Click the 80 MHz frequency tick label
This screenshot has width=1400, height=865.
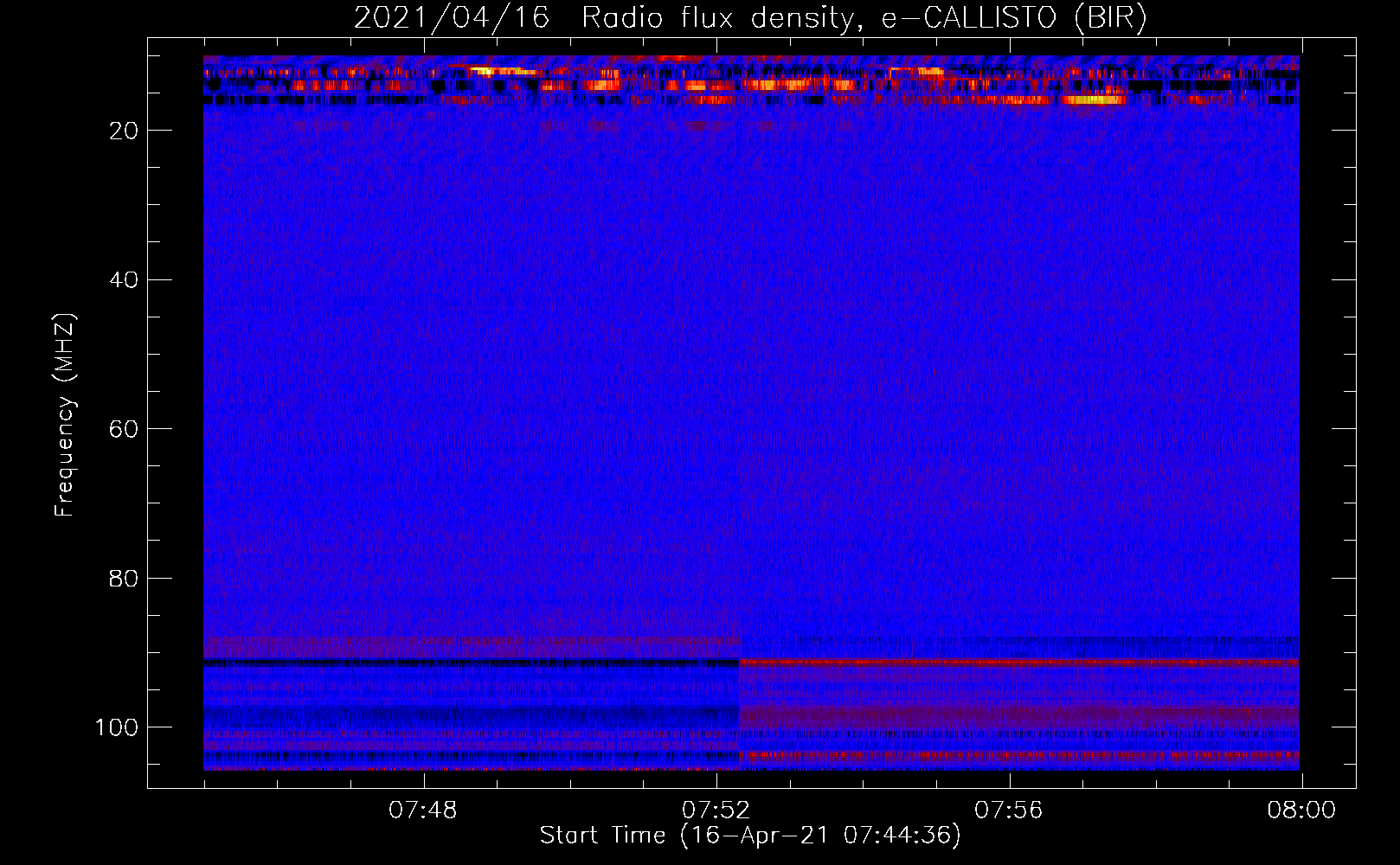point(124,579)
